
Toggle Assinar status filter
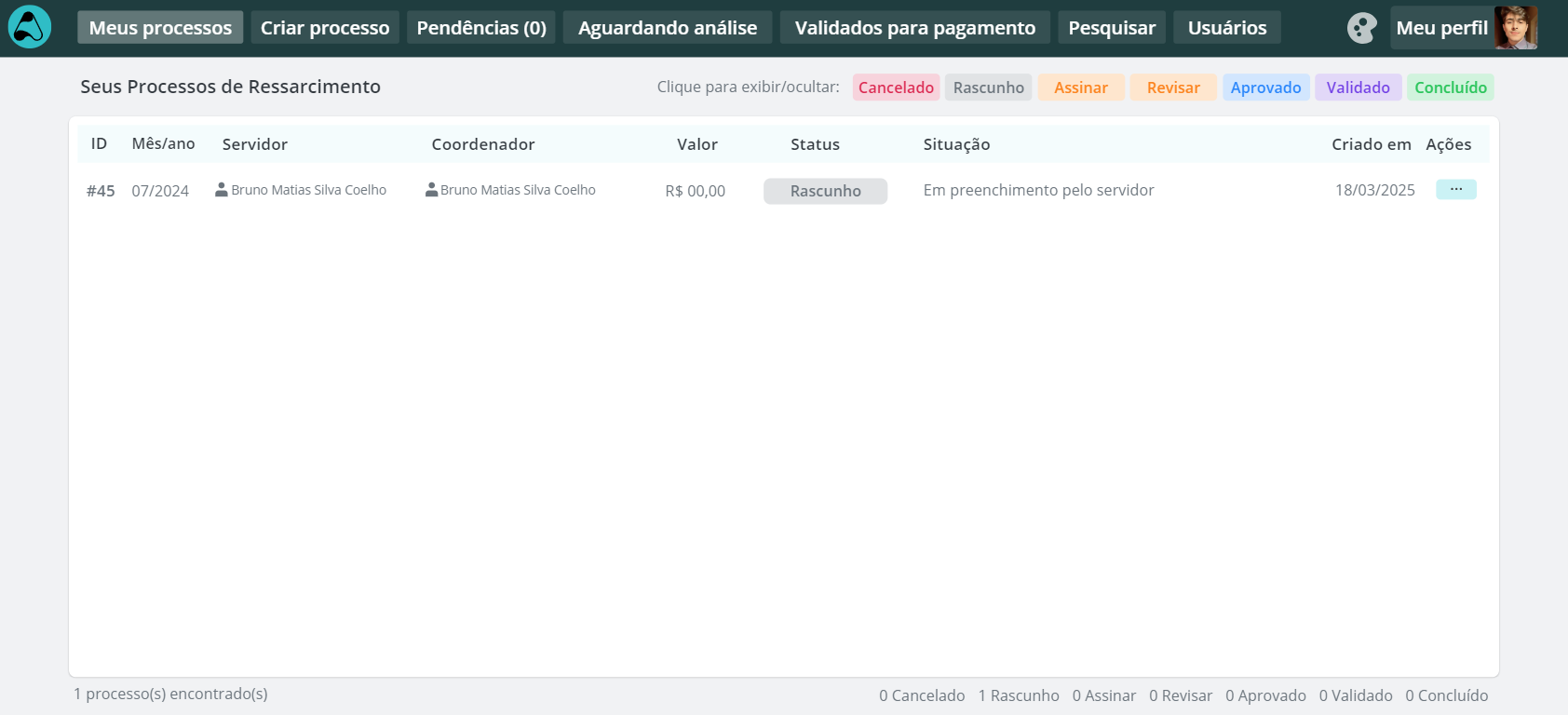(1081, 88)
